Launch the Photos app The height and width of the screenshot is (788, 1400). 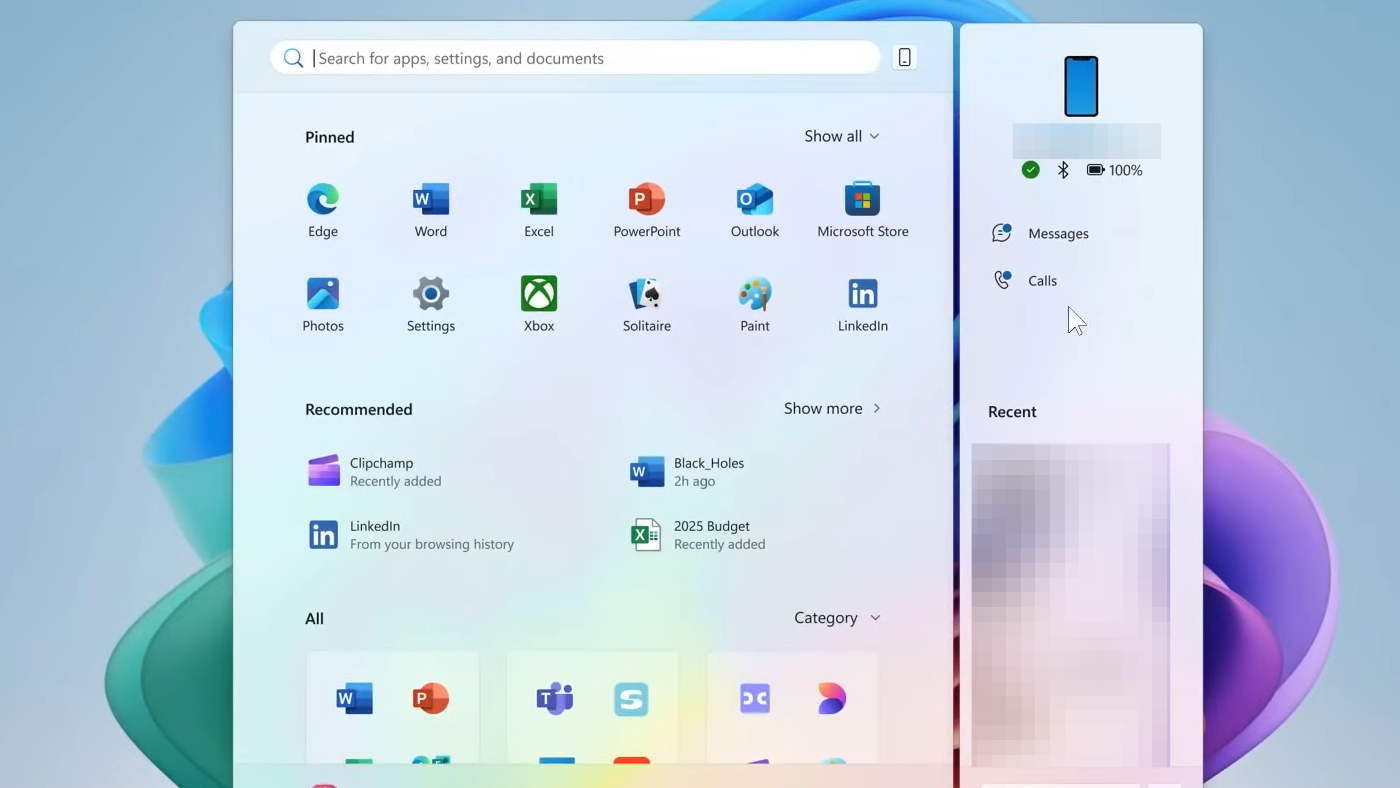(322, 305)
